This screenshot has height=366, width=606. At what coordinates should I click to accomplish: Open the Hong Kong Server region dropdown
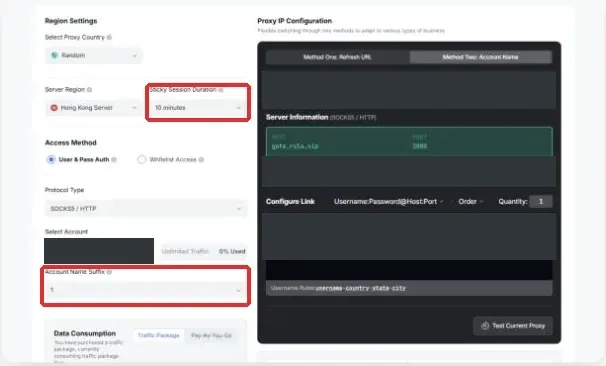(x=93, y=108)
